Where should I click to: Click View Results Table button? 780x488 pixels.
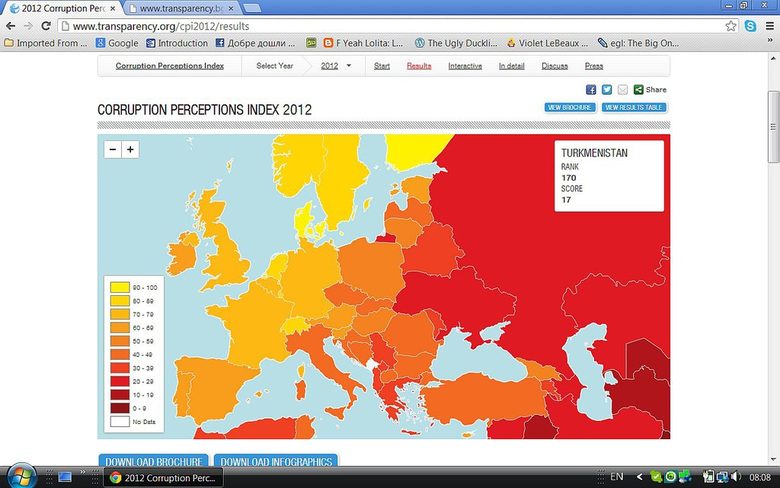(634, 107)
